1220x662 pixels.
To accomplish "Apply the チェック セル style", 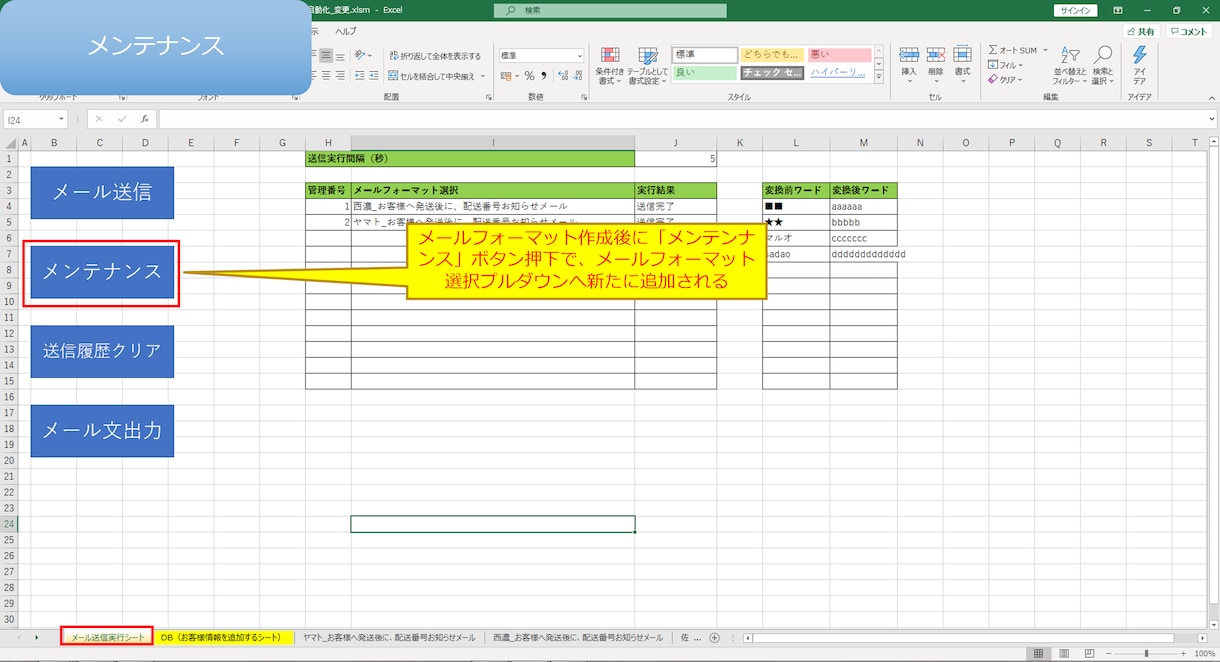I will tap(772, 72).
